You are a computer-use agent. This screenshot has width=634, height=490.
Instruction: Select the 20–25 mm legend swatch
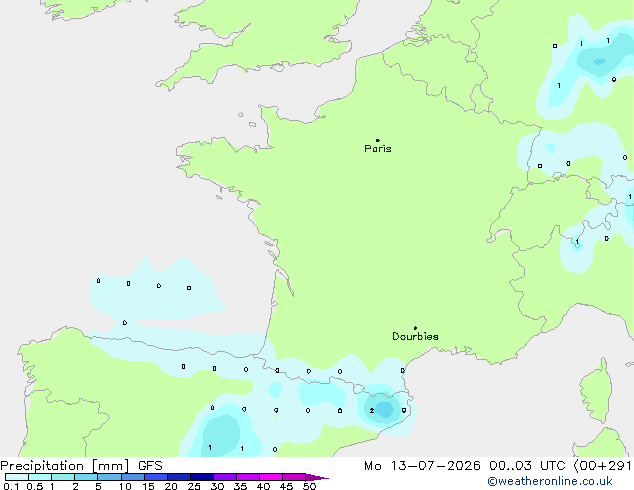[178, 477]
